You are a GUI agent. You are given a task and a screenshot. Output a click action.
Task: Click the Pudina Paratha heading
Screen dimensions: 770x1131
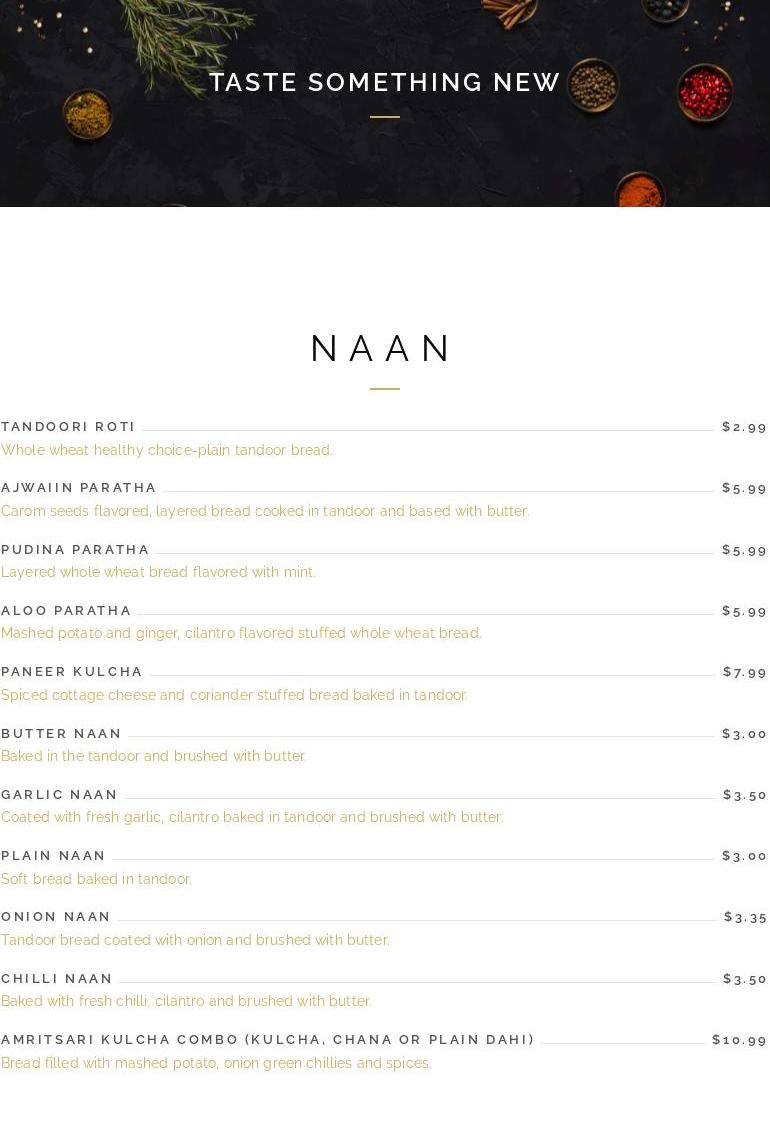coord(75,550)
